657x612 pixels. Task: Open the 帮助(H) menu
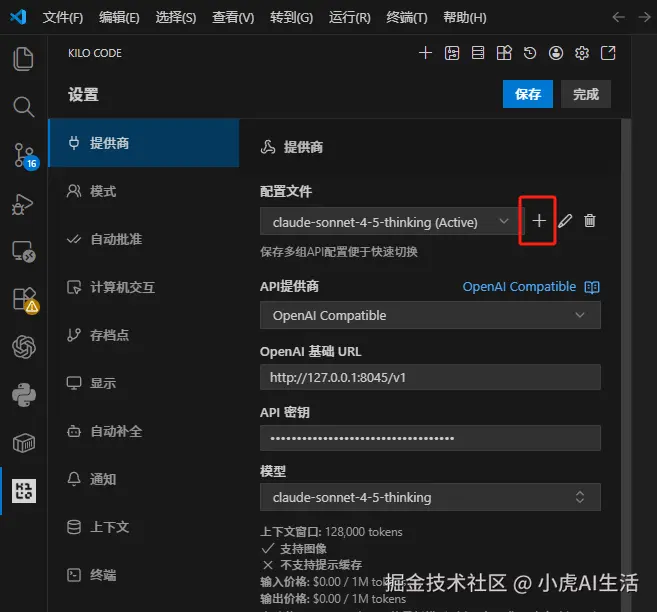[x=465, y=17]
